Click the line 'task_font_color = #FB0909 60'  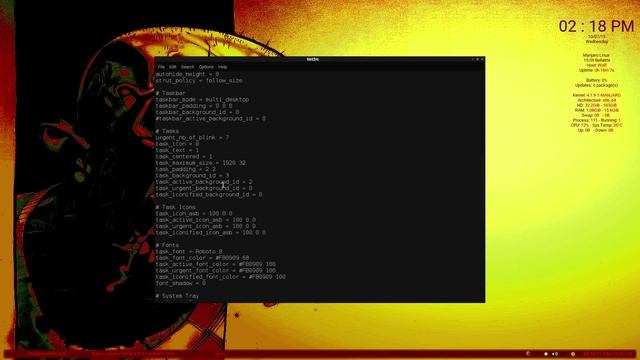pyautogui.click(x=202, y=258)
